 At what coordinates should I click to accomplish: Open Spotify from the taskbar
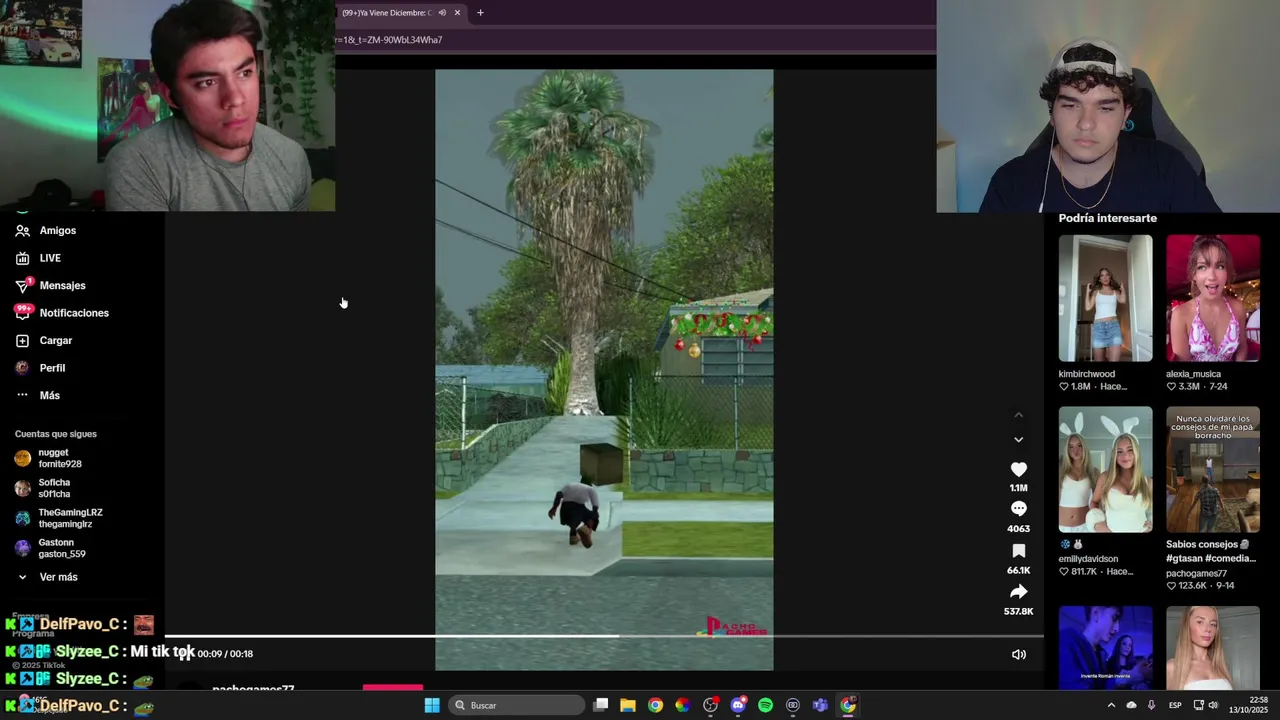(x=765, y=705)
